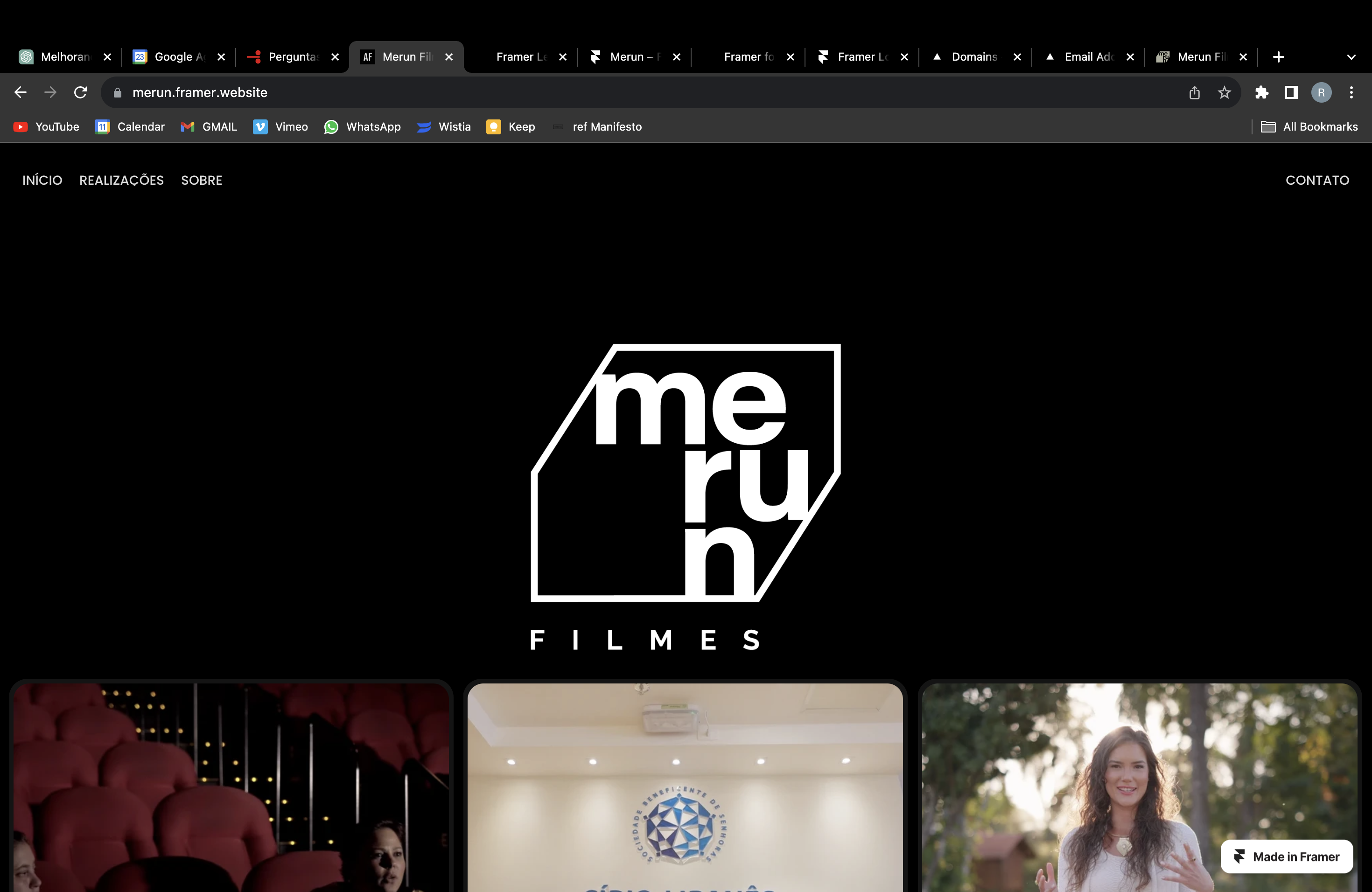Open the ref Manifesto bookmark
The height and width of the screenshot is (892, 1372).
[x=597, y=127]
